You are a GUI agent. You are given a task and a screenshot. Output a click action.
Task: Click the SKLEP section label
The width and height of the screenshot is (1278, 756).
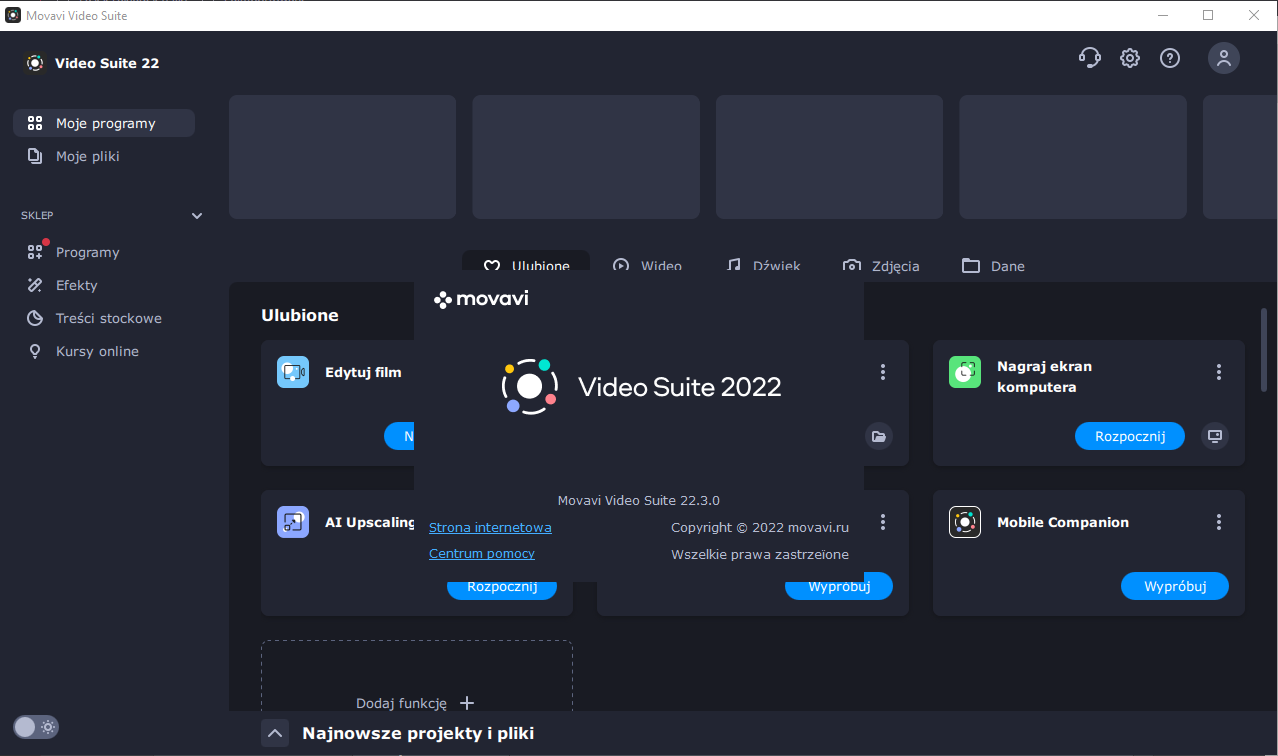(x=37, y=215)
